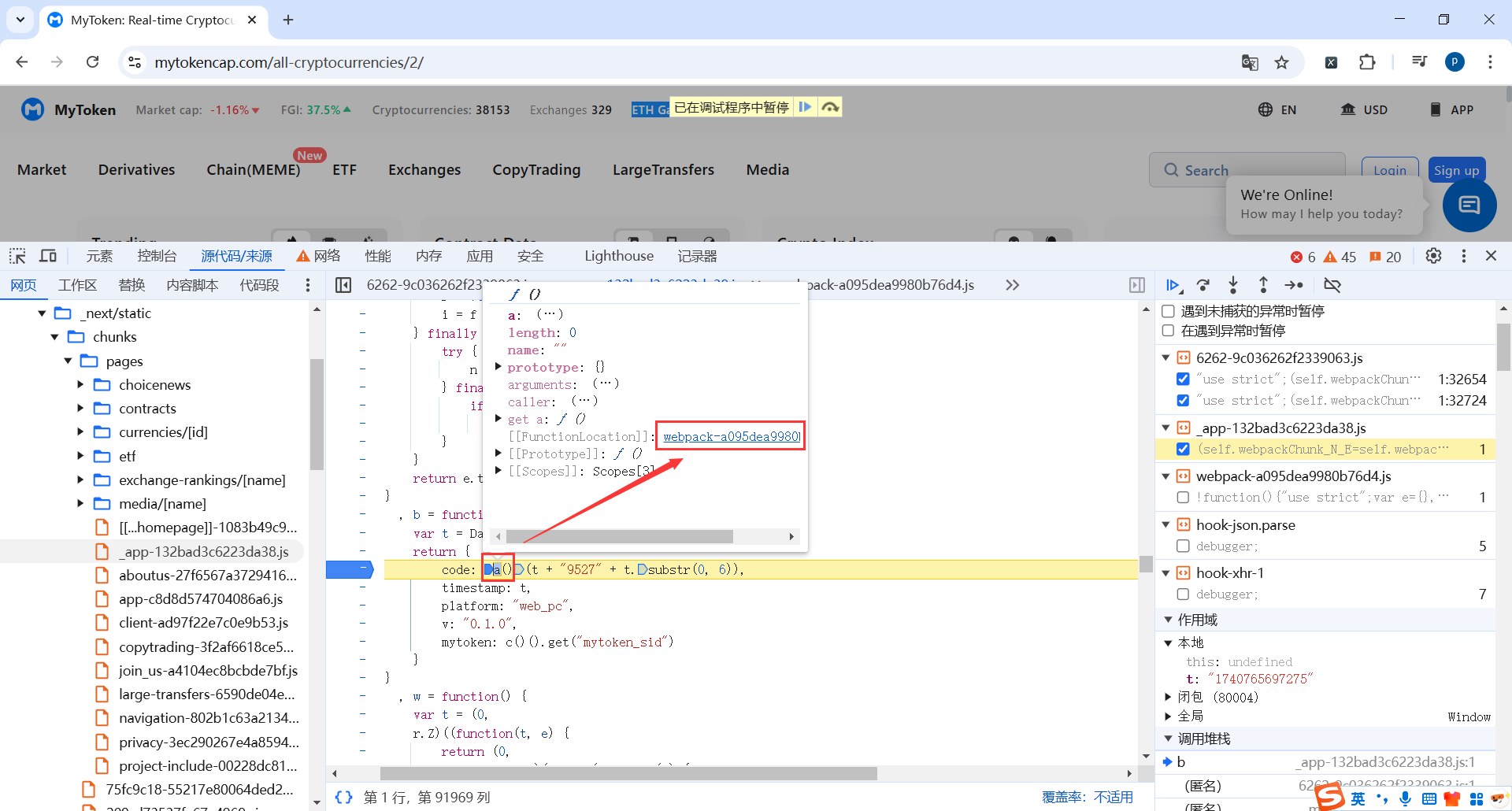Collapse the 作用域 section

point(1169,620)
